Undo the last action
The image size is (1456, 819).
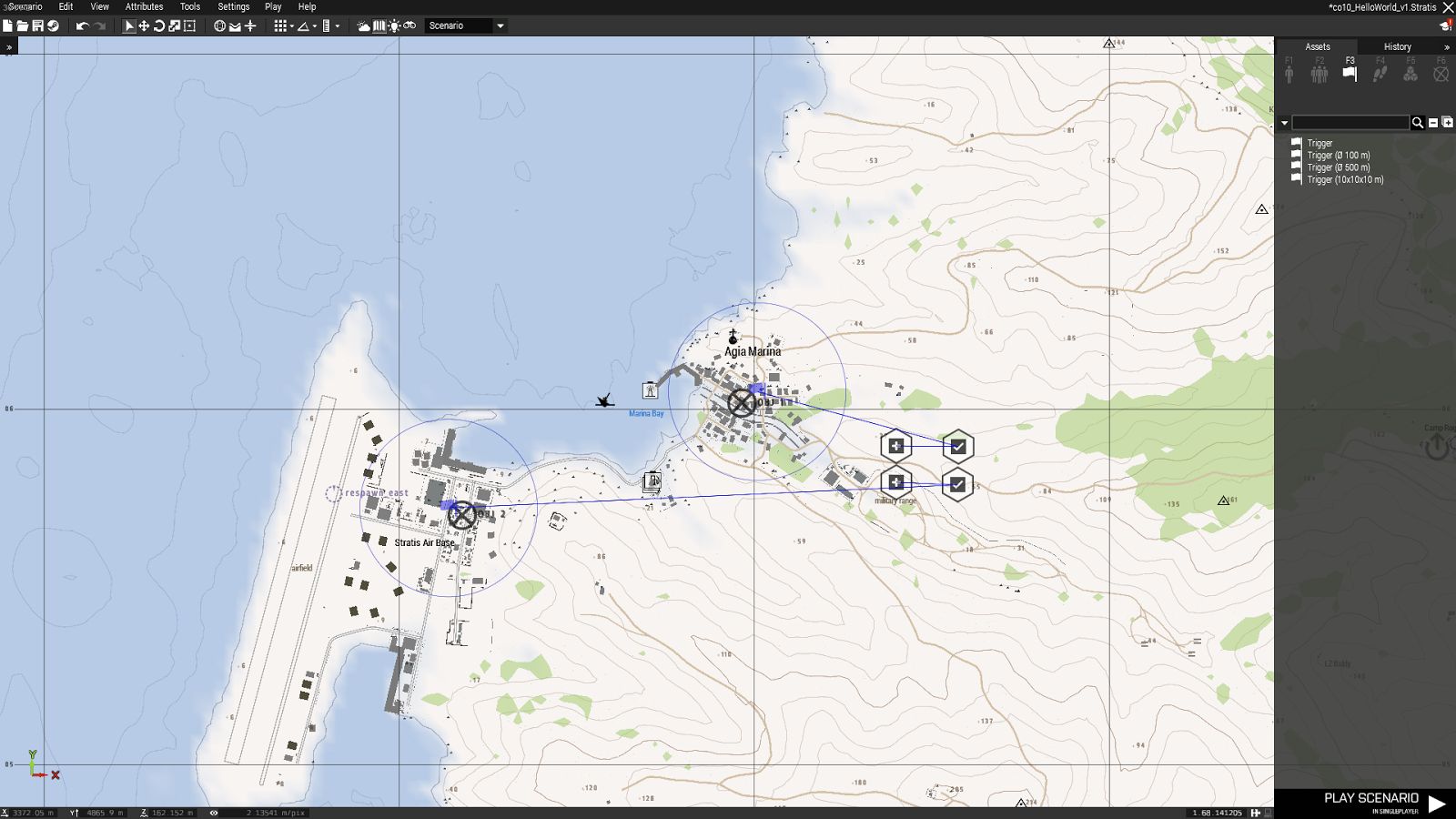click(82, 25)
